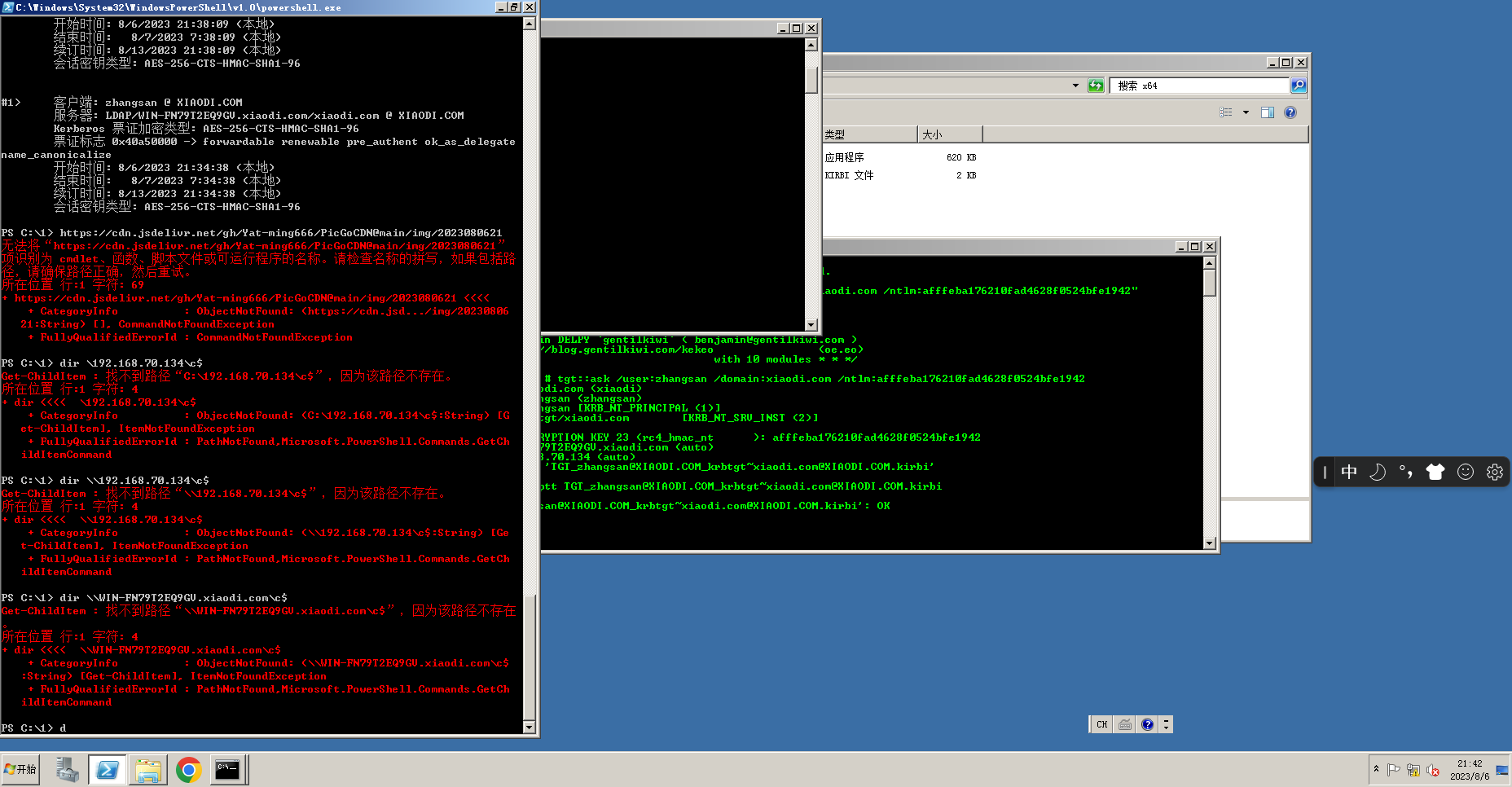Toggle full/half-width mode with the moon icon
This screenshot has width=1512, height=787.
tap(1377, 472)
